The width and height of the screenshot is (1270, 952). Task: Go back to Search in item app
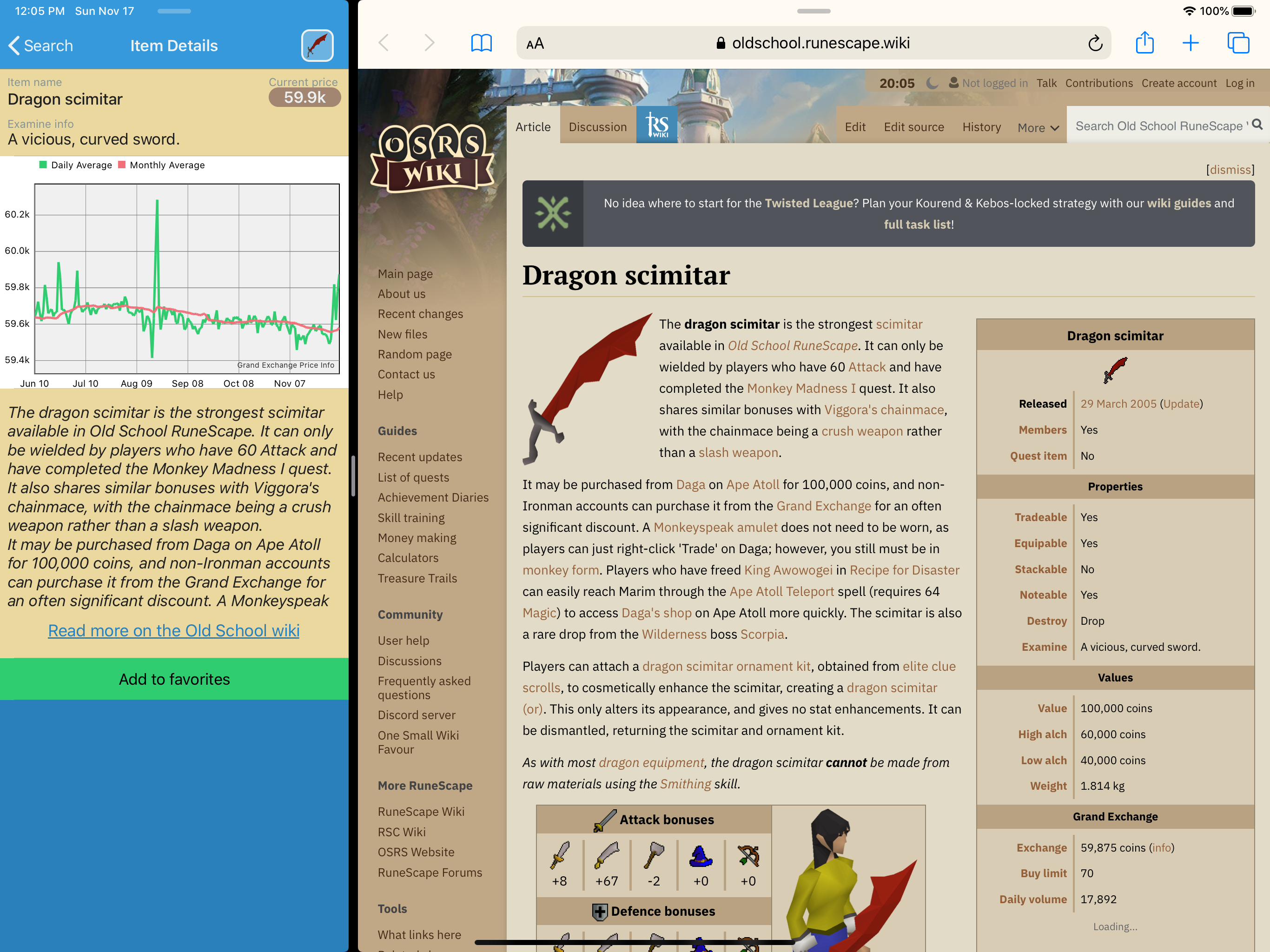[41, 46]
